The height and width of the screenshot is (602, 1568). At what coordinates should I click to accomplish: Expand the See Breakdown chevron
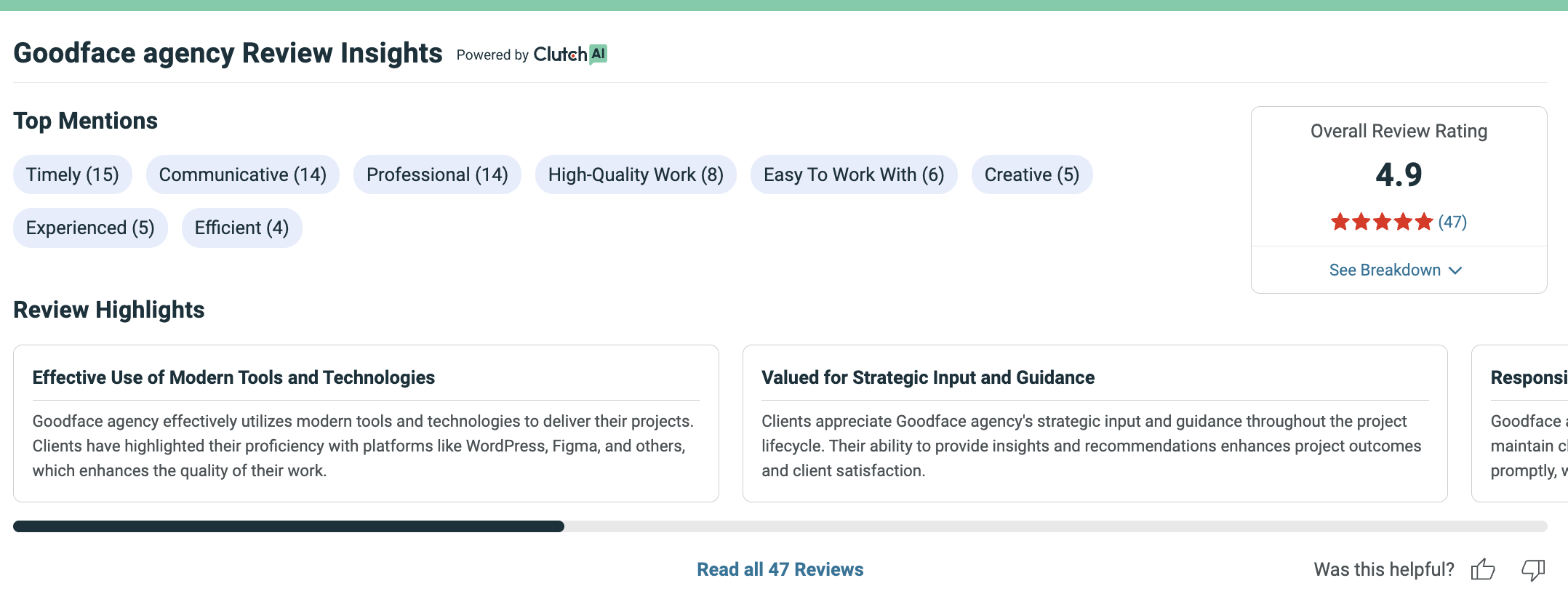click(1455, 270)
